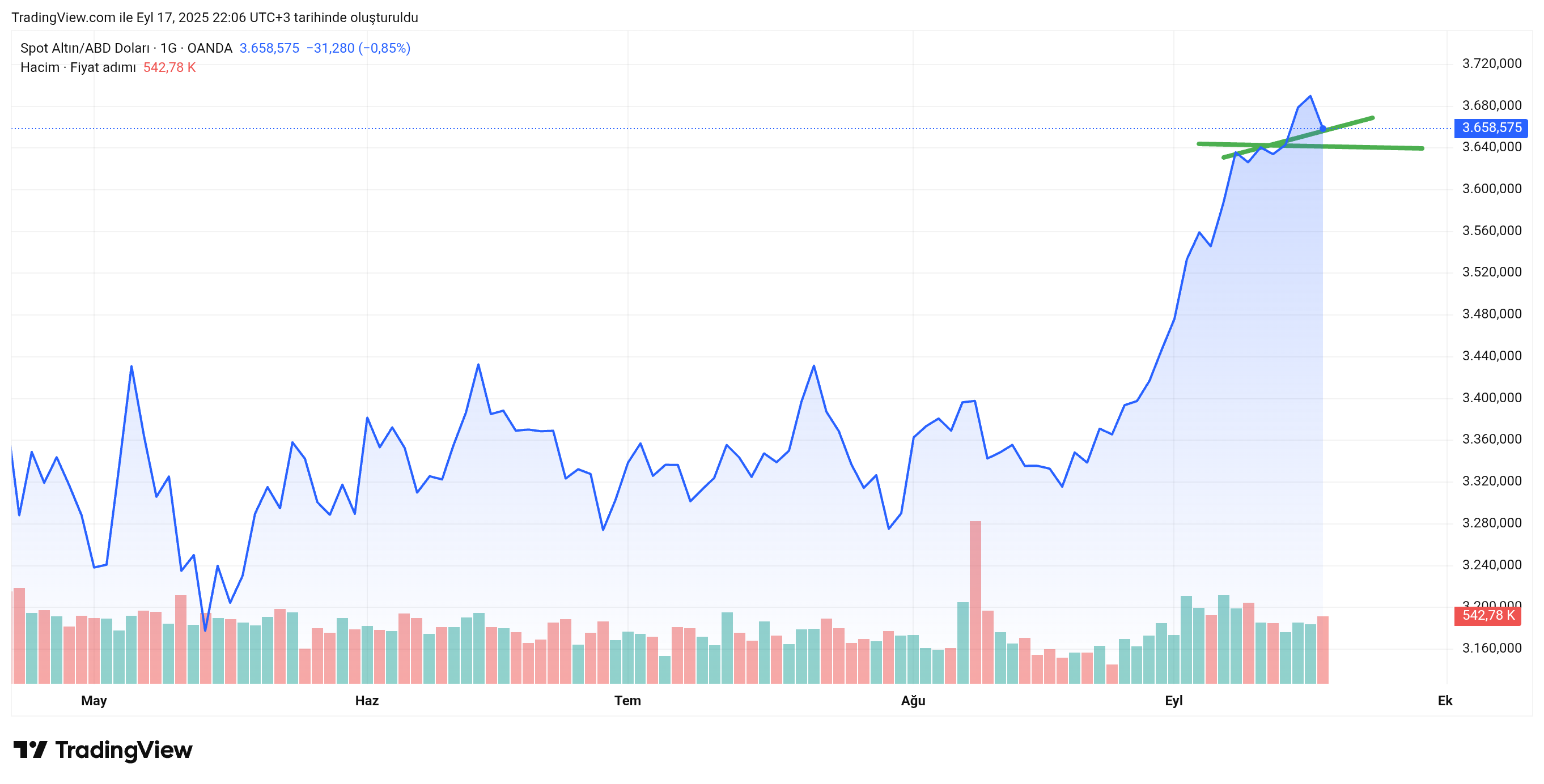Screen dimensions: 1544x784
Task: Click the Hacim · Fiyat adımı indicator label
Action: [x=78, y=67]
